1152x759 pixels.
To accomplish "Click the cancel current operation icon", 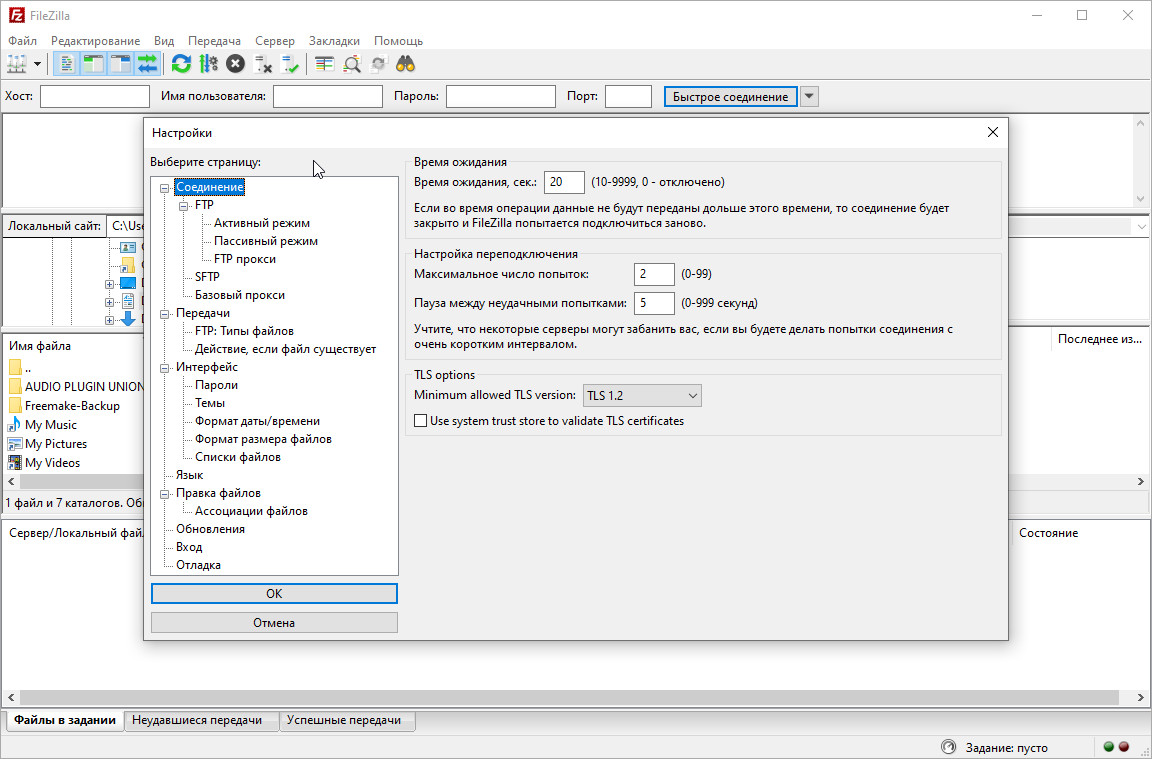I will pyautogui.click(x=235, y=64).
